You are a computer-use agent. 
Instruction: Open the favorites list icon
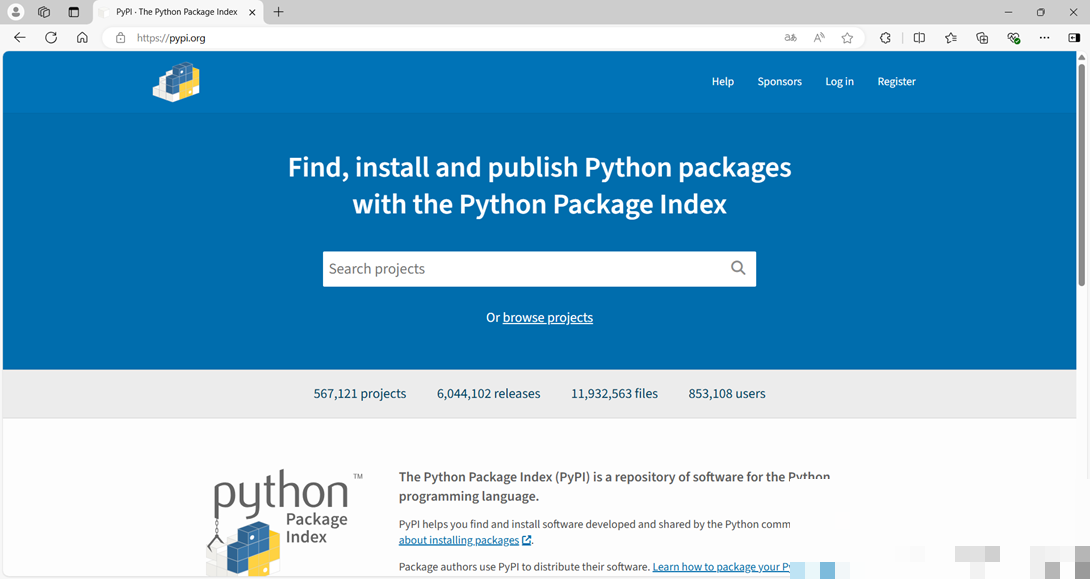coord(951,38)
